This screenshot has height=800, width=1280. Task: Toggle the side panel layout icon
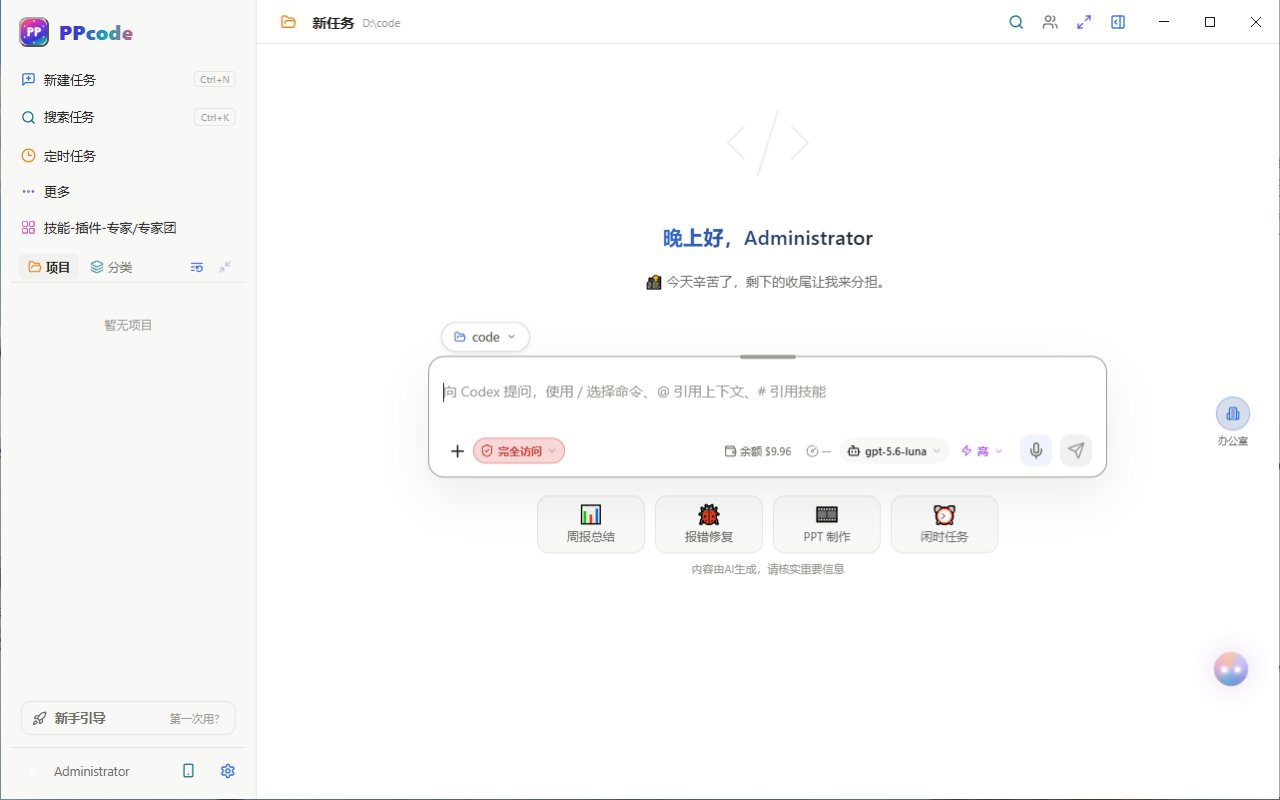[x=1118, y=22]
